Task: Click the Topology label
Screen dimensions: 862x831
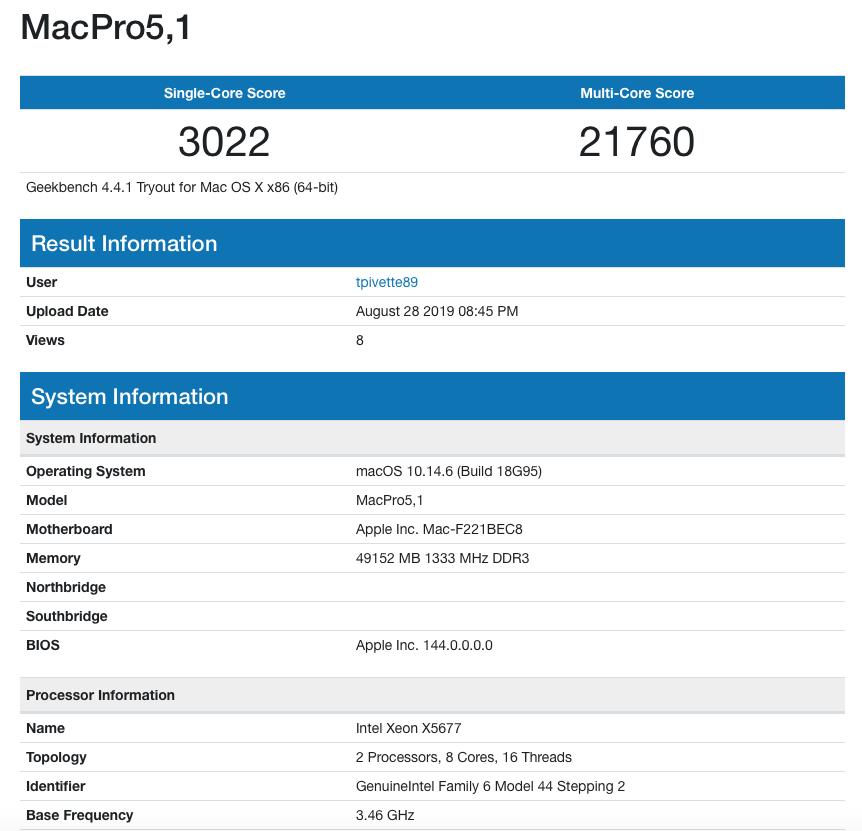Action: (56, 758)
